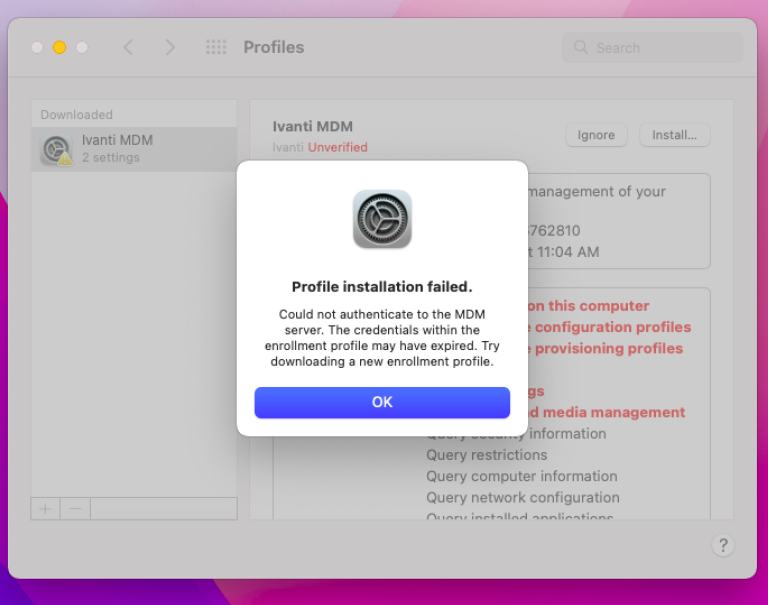
Task: Add a profile with the plus button
Action: (x=45, y=508)
